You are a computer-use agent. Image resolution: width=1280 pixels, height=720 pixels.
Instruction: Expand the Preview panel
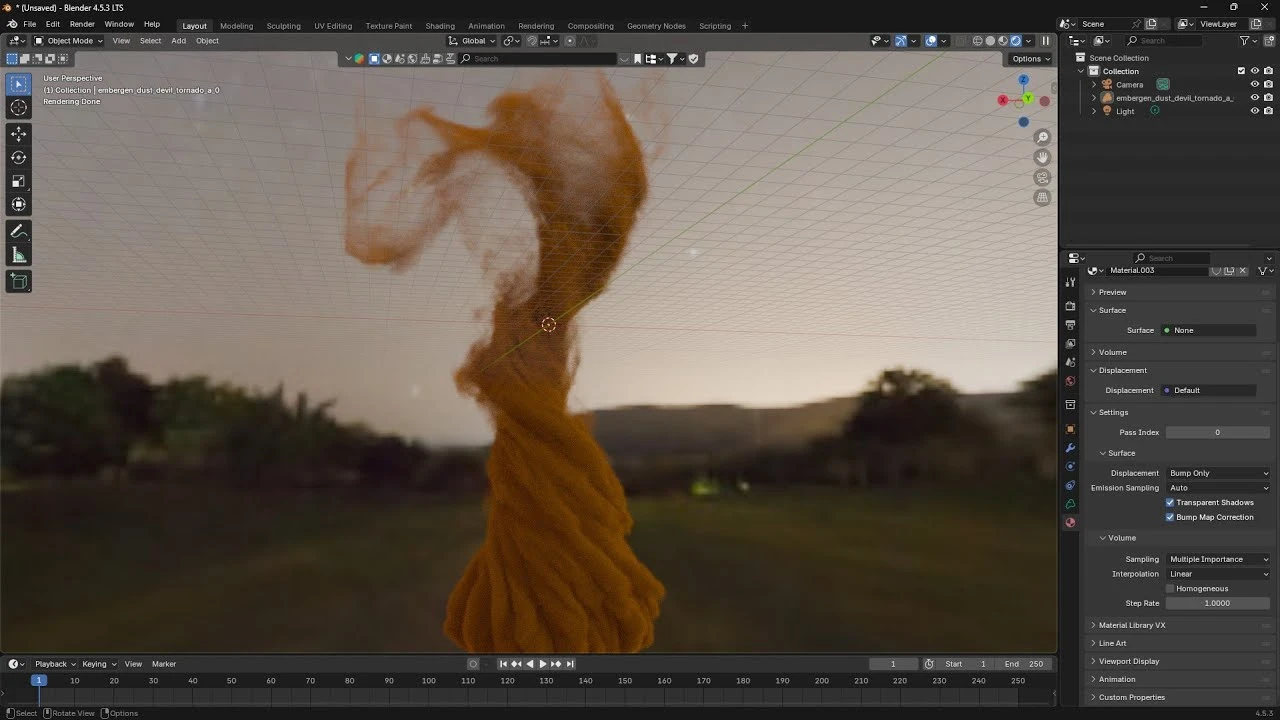pyautogui.click(x=1178, y=292)
